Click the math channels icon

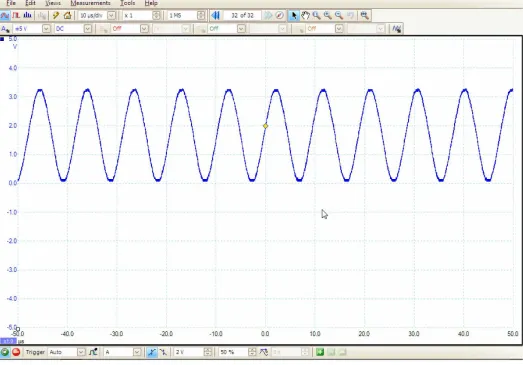[x=397, y=29]
